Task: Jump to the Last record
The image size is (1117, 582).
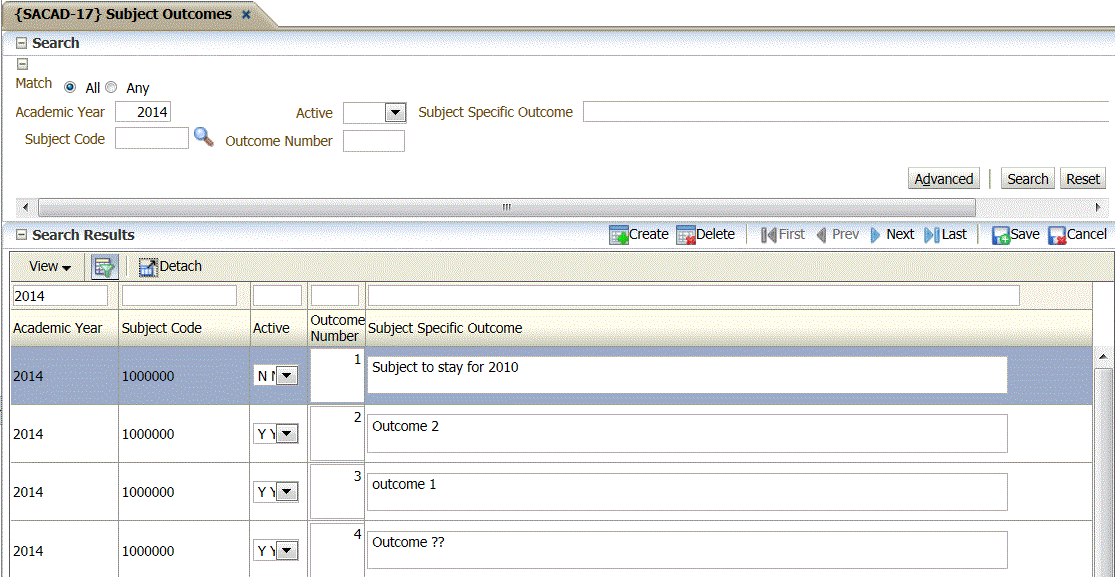Action: (946, 234)
